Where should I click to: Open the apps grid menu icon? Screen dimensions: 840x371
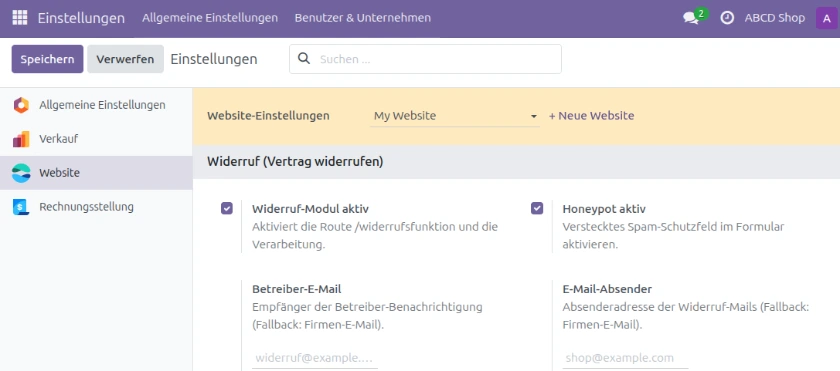(20, 18)
